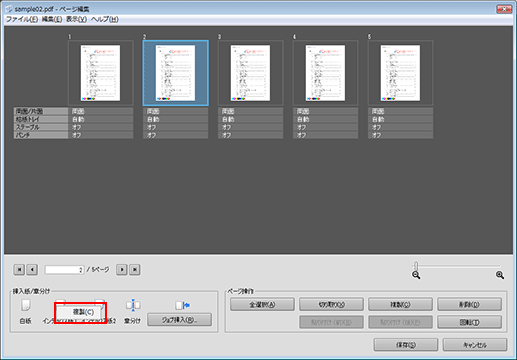This screenshot has height=360, width=517.
Task: Jump to the first page with navigation button
Action: 19,269
